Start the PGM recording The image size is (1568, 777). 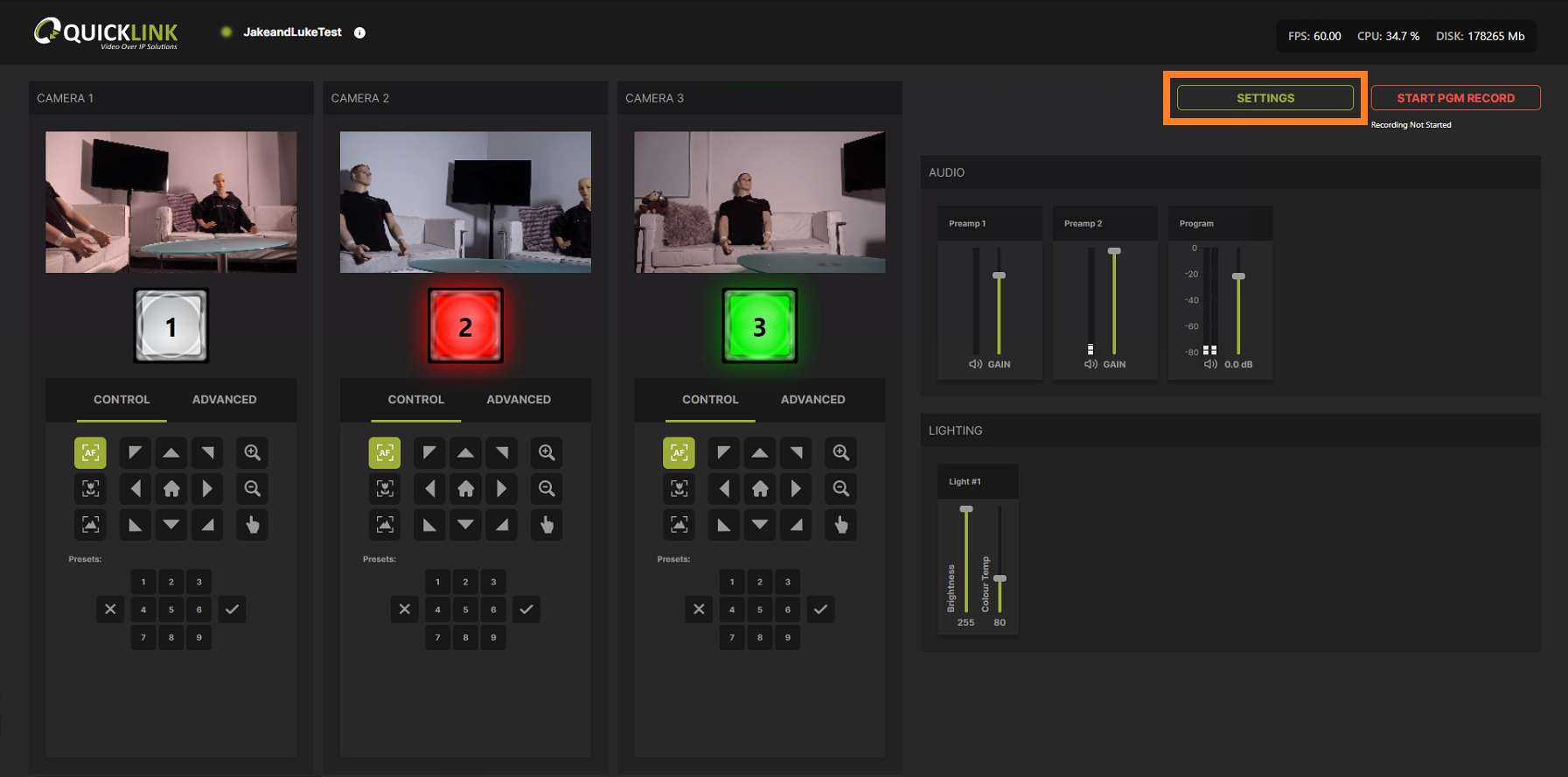tap(1455, 98)
